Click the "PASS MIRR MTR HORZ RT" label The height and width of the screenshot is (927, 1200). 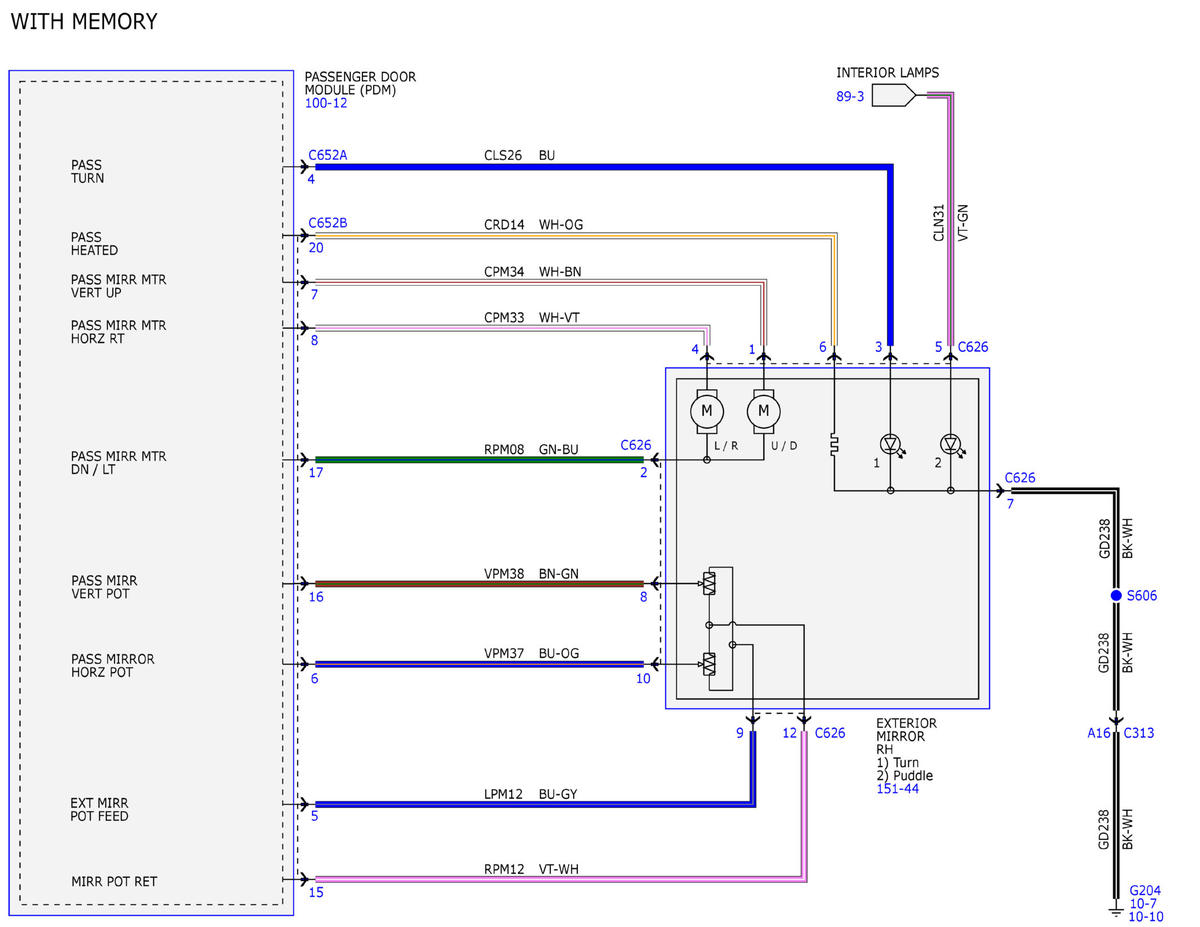coord(118,332)
